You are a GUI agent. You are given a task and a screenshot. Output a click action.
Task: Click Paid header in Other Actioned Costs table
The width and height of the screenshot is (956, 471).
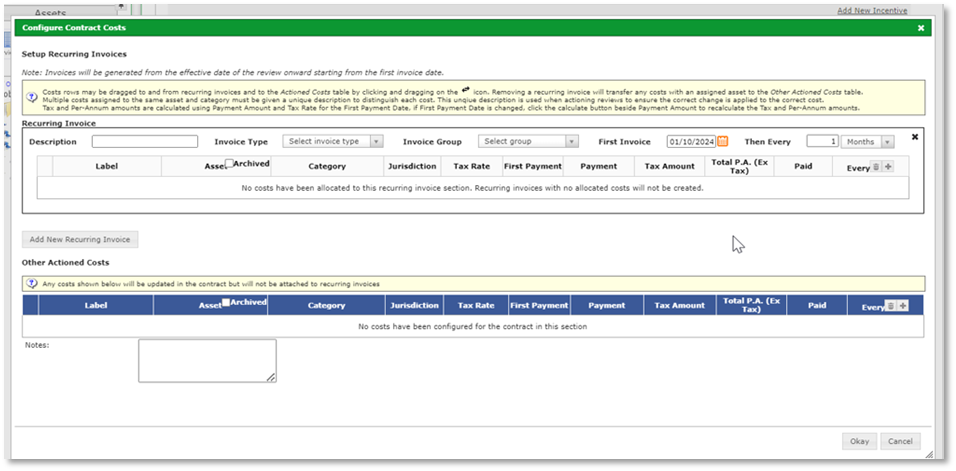click(816, 305)
